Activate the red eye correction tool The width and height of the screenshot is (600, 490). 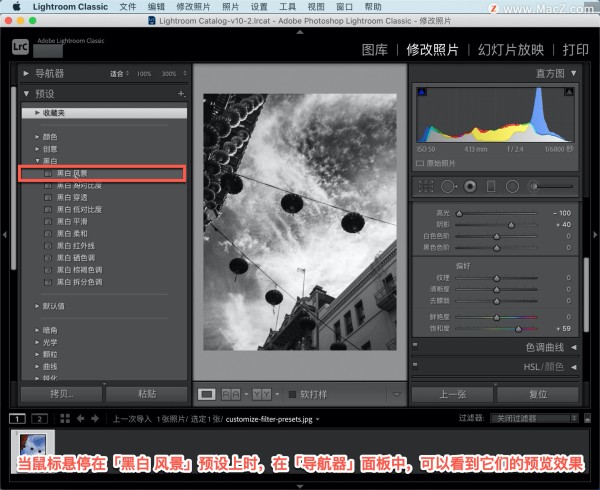pyautogui.click(x=468, y=186)
